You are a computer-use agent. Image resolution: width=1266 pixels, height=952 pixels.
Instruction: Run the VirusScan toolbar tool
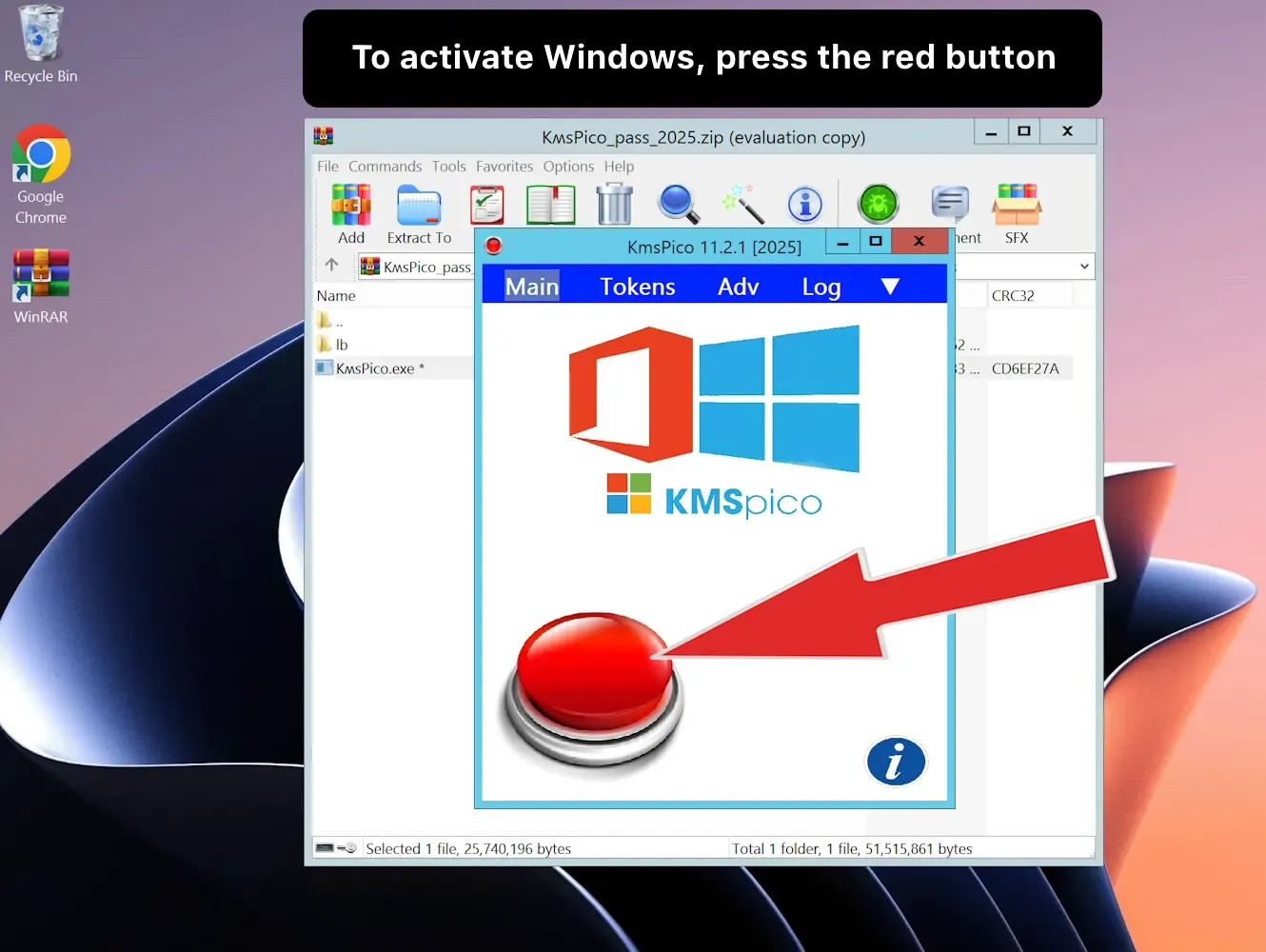coord(877,203)
